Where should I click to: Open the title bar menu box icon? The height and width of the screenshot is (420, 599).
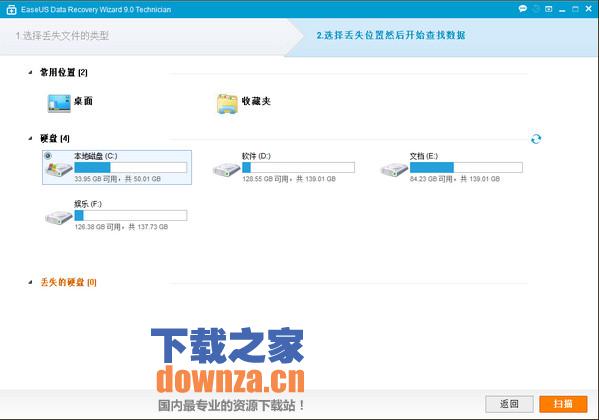(549, 9)
